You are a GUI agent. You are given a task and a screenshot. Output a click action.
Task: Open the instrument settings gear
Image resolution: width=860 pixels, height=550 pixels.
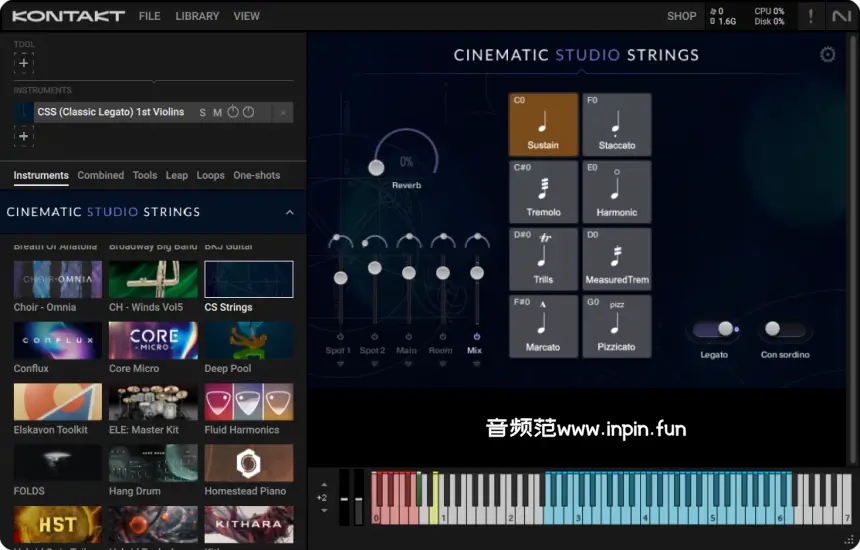[x=827, y=55]
